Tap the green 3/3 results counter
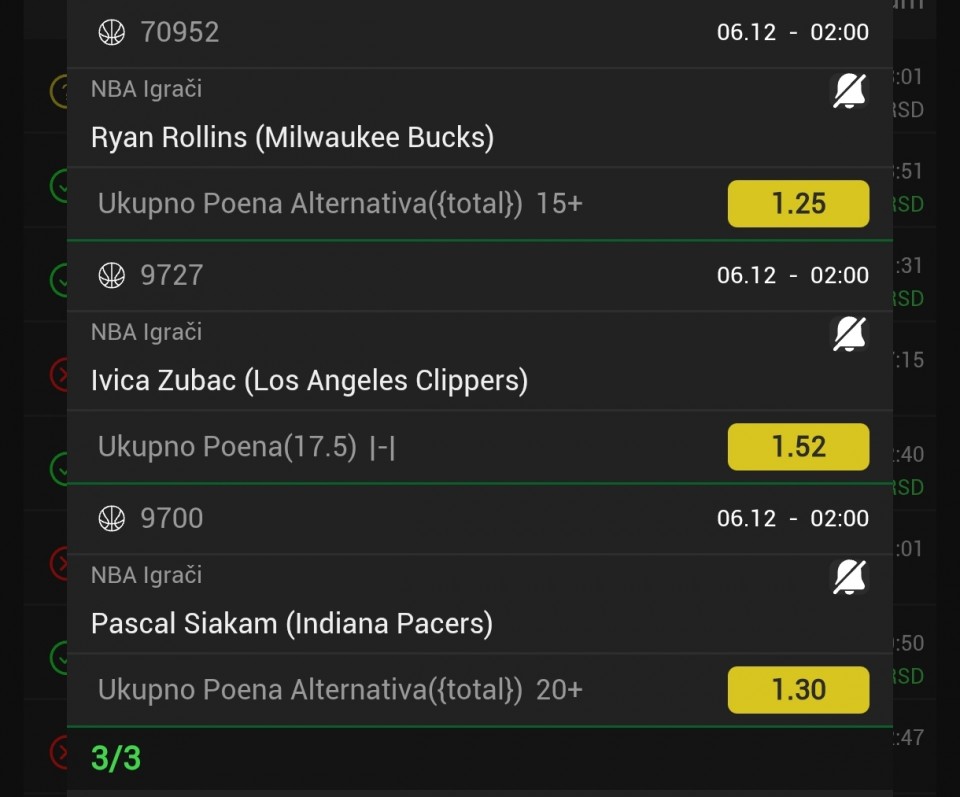Viewport: 960px width, 797px height. (116, 758)
